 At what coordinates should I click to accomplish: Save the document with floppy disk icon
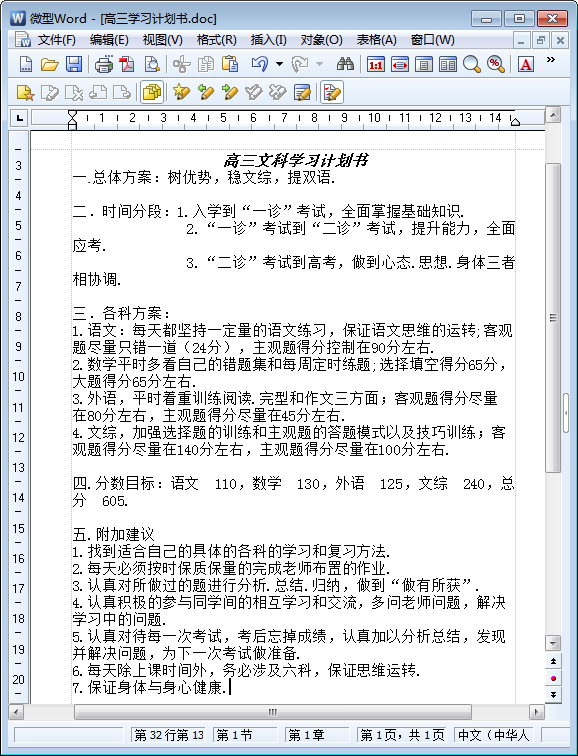[74, 64]
